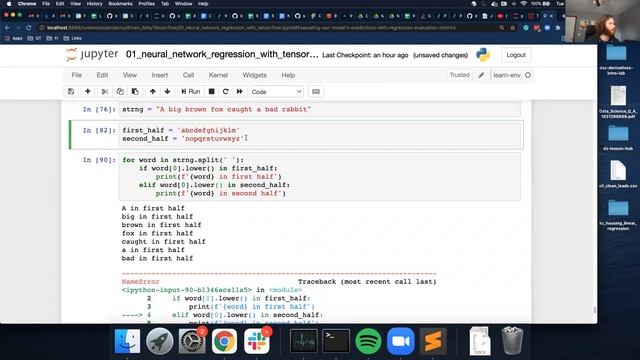
Task: Open Chrome from the Dock
Action: [x=224, y=341]
